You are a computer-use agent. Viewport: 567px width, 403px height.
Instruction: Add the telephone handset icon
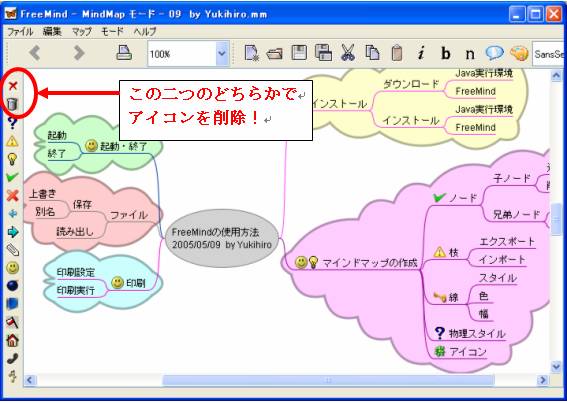click(12, 359)
